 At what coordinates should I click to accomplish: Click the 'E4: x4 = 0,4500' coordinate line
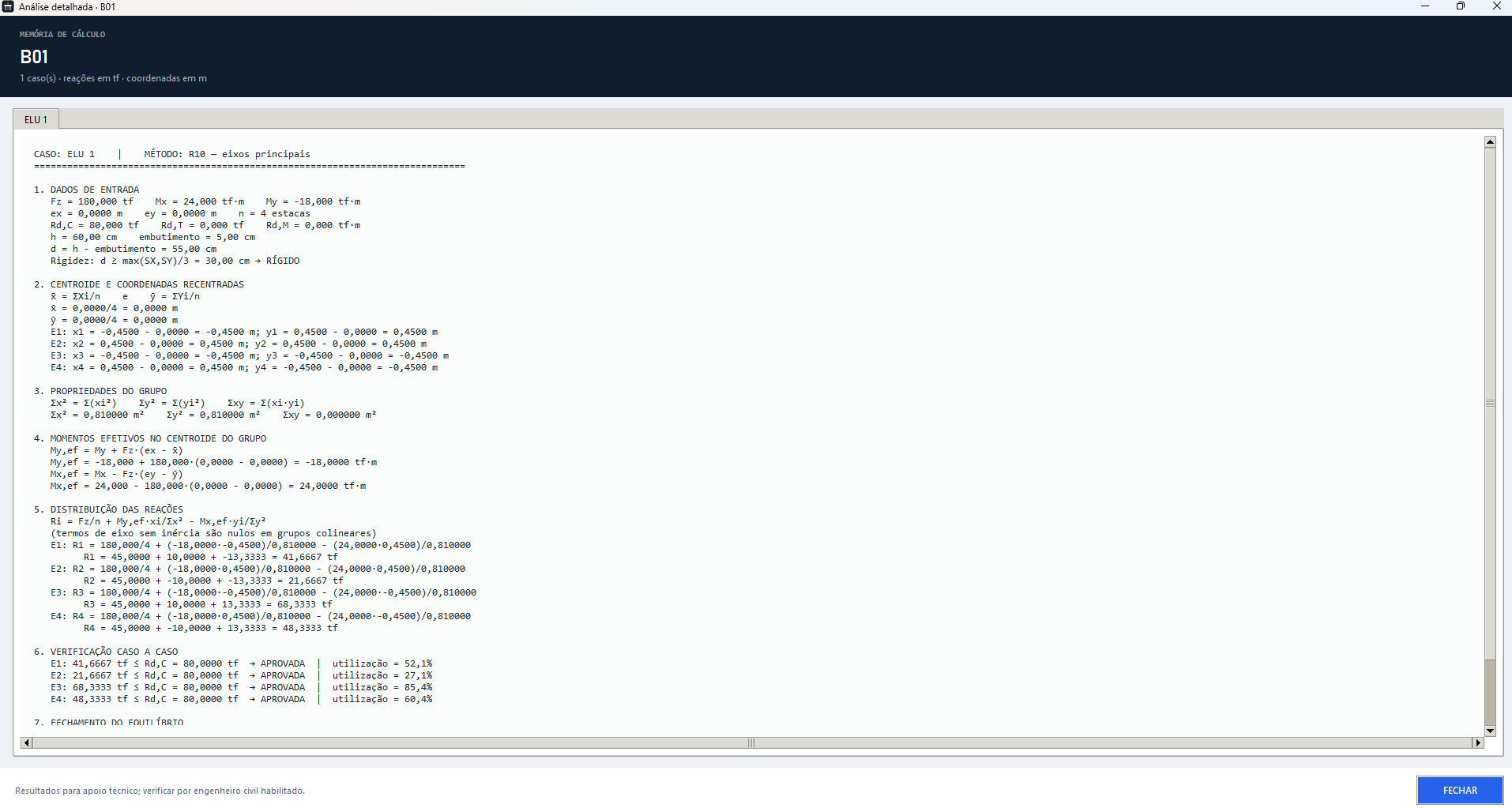point(244,367)
